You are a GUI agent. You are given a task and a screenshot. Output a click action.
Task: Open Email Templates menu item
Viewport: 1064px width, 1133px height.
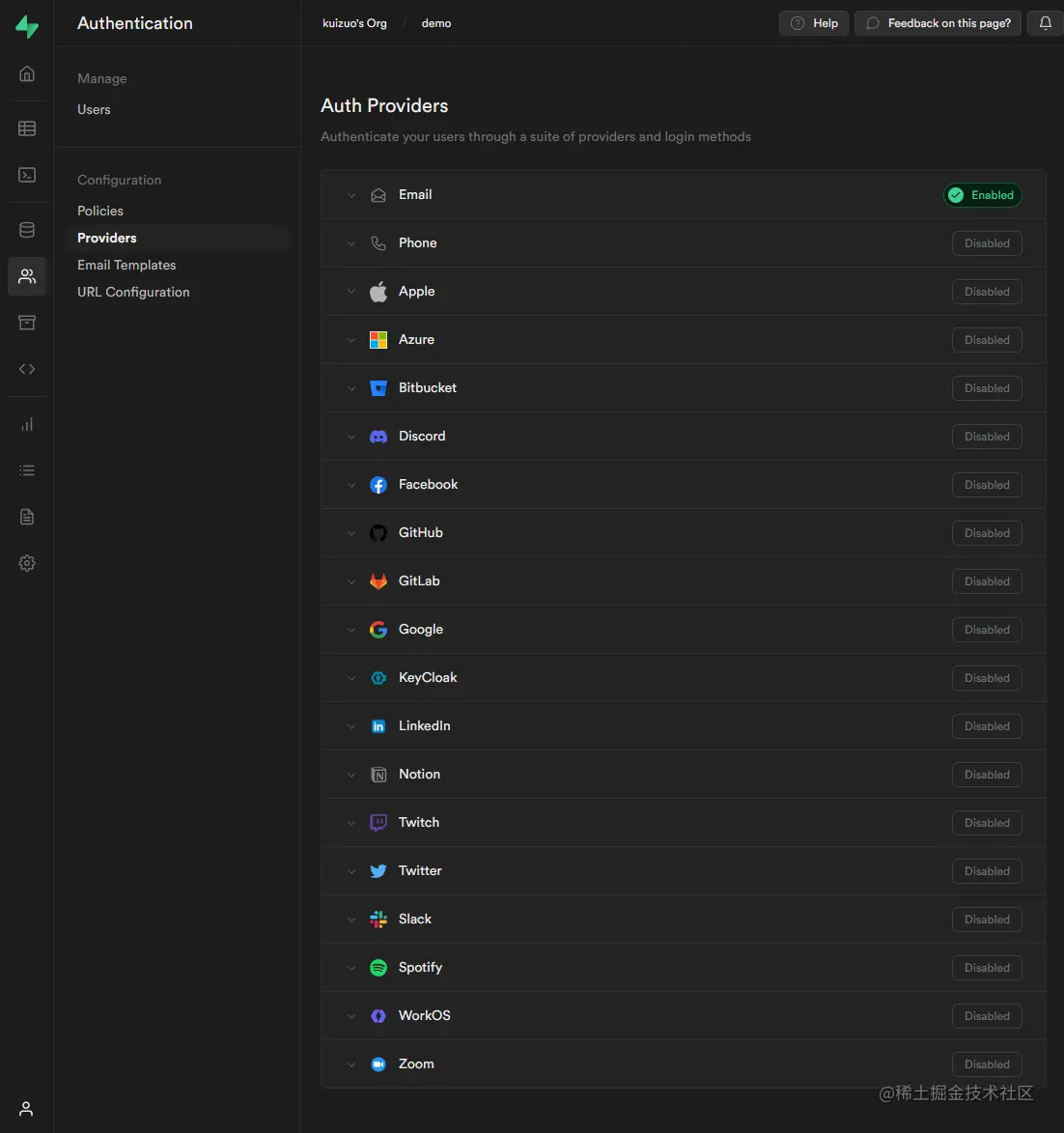pos(126,266)
